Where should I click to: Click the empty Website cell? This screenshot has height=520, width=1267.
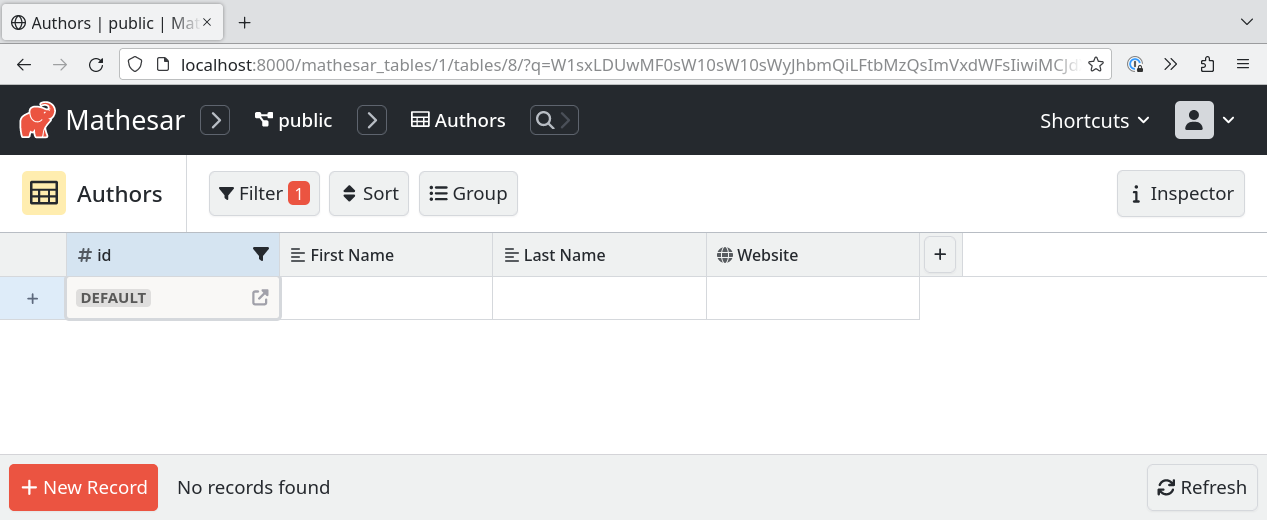813,298
